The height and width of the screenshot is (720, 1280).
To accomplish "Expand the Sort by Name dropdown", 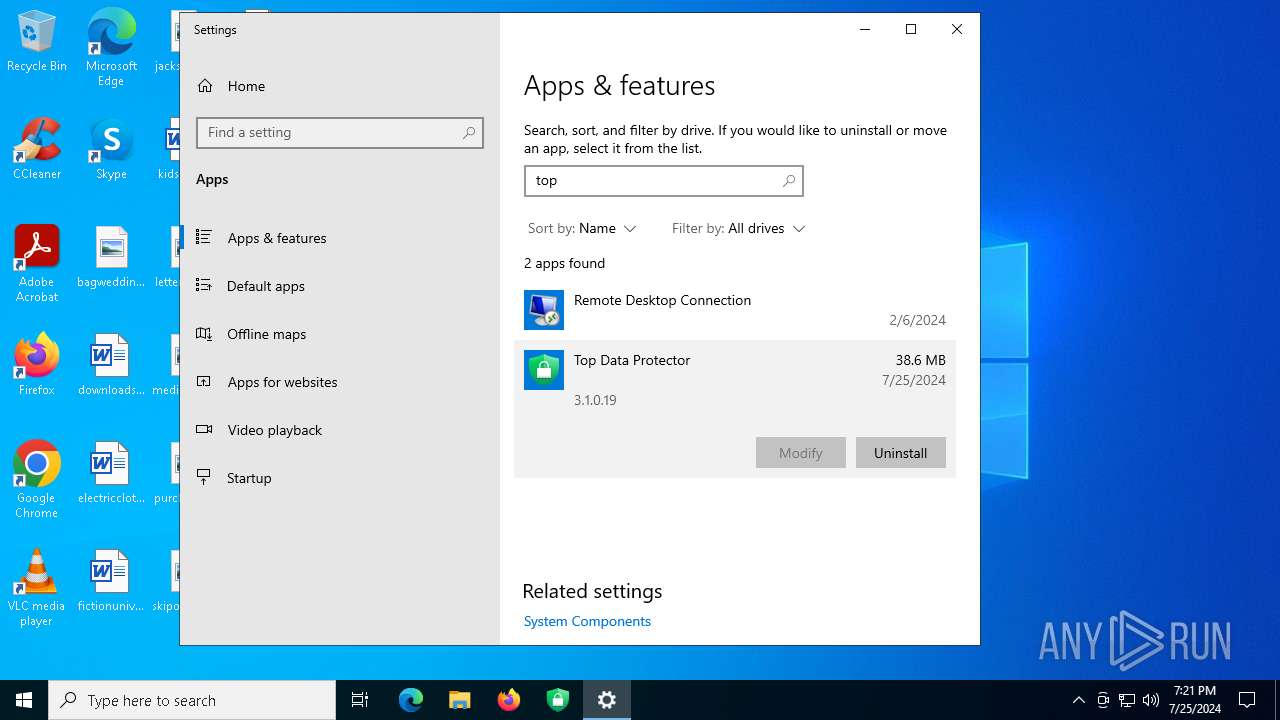I will click(x=582, y=228).
